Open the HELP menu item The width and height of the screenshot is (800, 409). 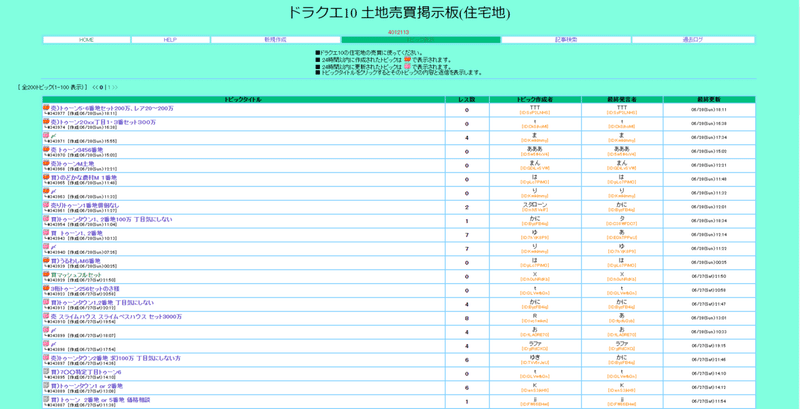(x=170, y=40)
